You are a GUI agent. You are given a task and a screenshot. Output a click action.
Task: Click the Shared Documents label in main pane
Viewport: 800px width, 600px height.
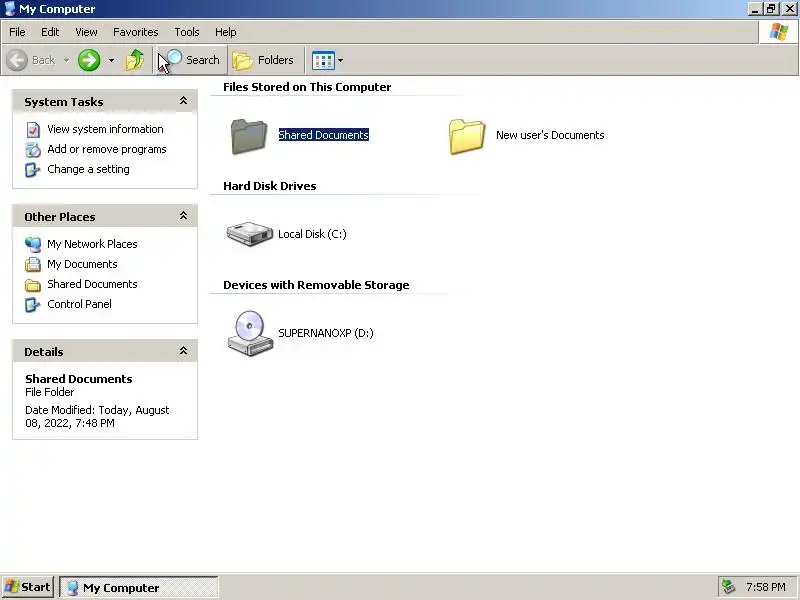pyautogui.click(x=323, y=135)
